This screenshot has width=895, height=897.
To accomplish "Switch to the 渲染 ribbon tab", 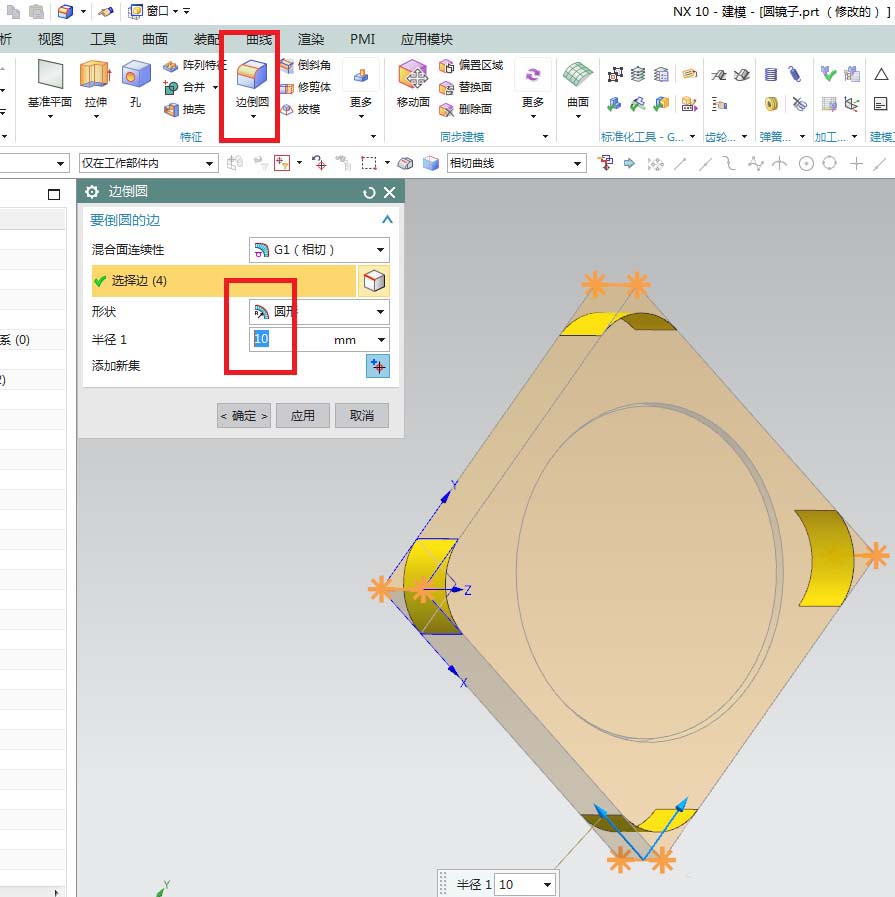I will click(x=311, y=39).
